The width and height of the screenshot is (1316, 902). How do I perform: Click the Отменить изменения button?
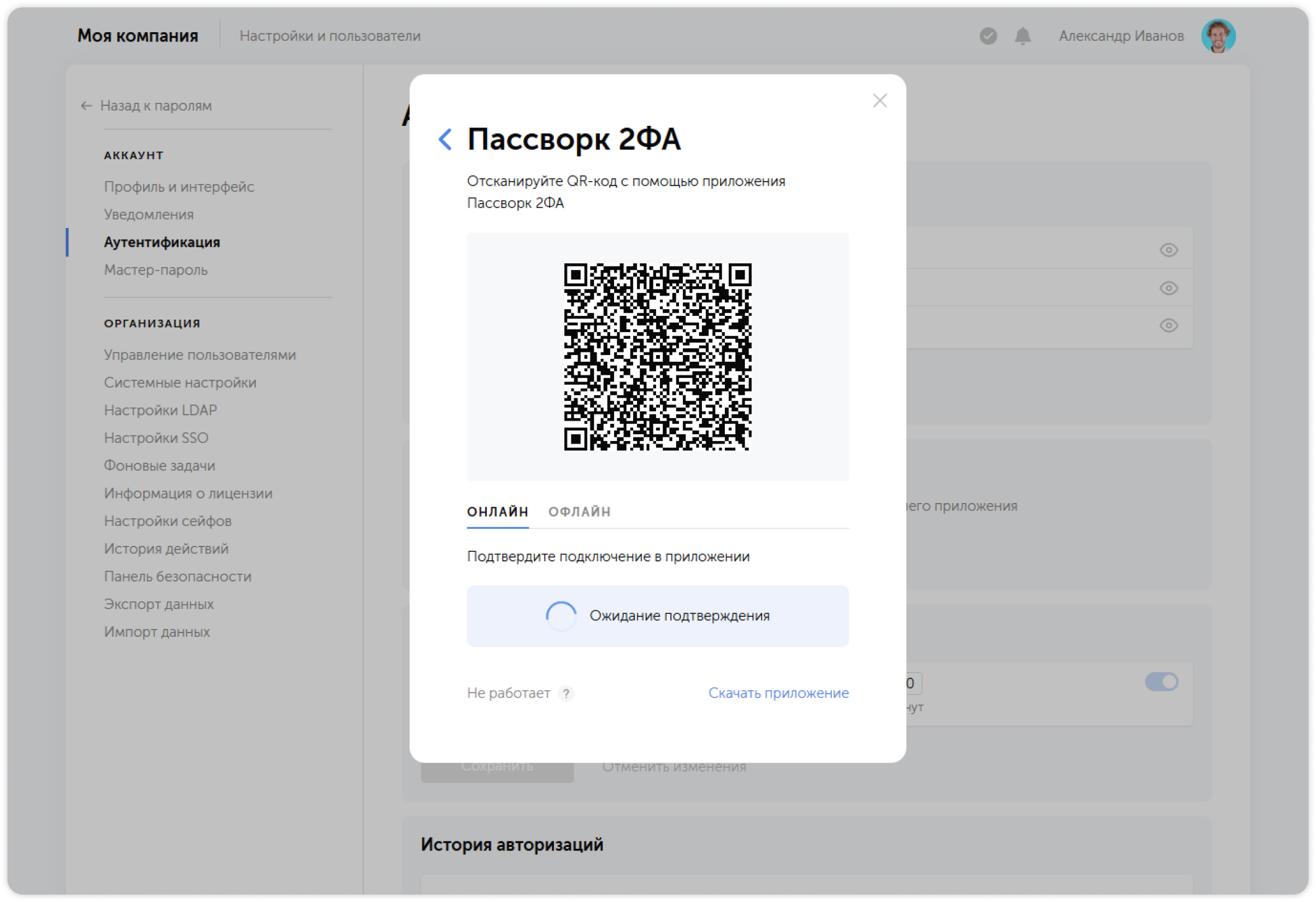pyautogui.click(x=674, y=766)
